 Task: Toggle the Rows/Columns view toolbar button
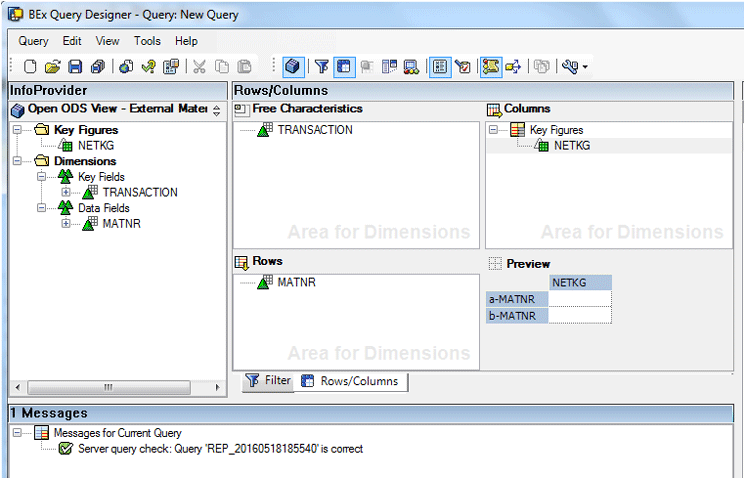coord(344,67)
